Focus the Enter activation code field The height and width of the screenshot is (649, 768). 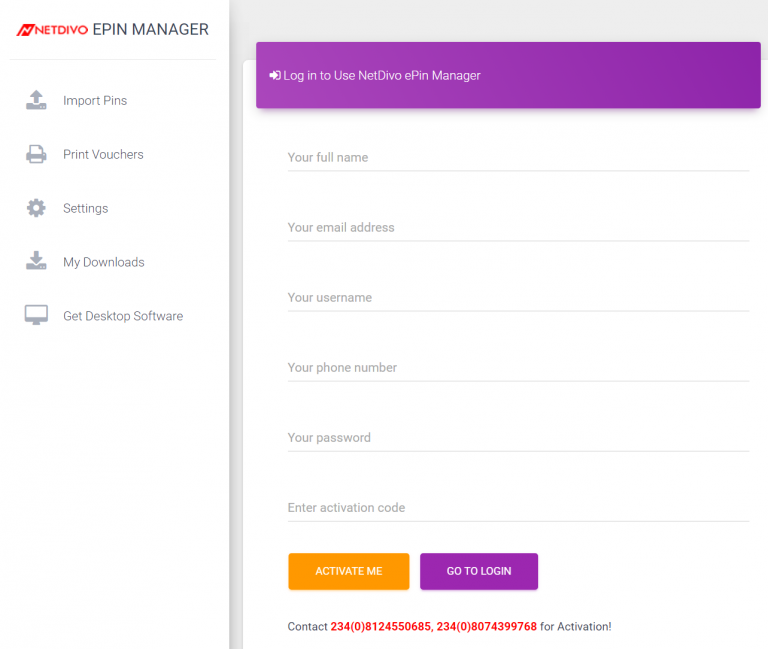[x=518, y=508]
